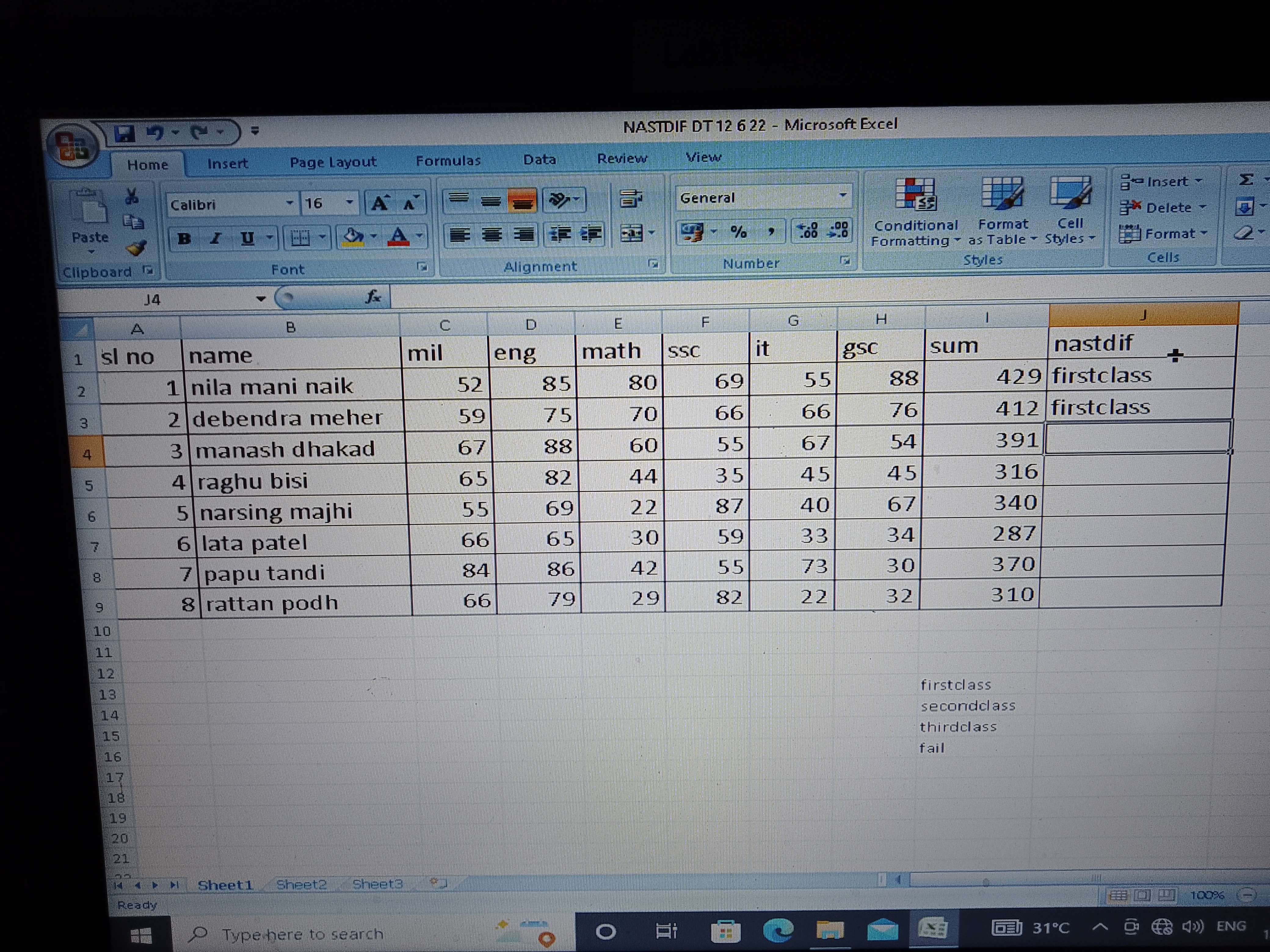Switch to the Formulas ribbon tab
The height and width of the screenshot is (952, 1270).
[x=448, y=161]
